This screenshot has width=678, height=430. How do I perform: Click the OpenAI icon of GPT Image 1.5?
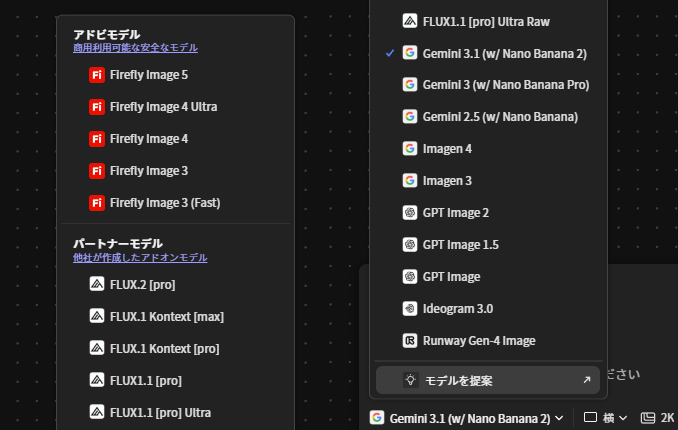click(x=410, y=244)
